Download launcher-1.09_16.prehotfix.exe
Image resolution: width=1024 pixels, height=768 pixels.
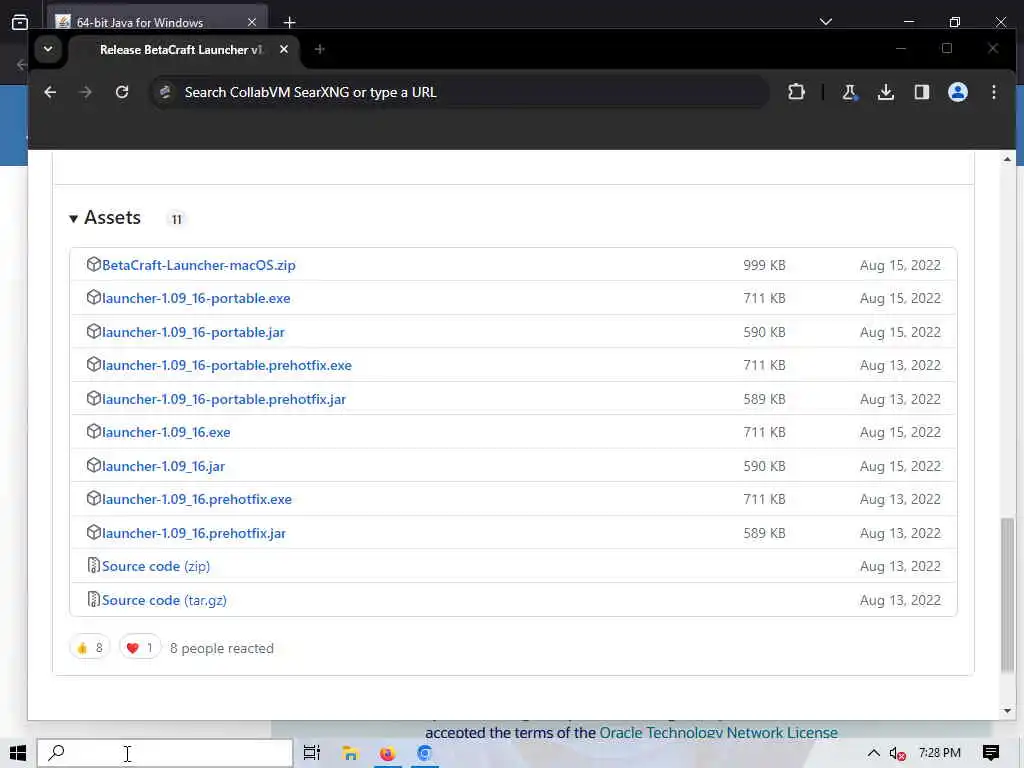(197, 499)
